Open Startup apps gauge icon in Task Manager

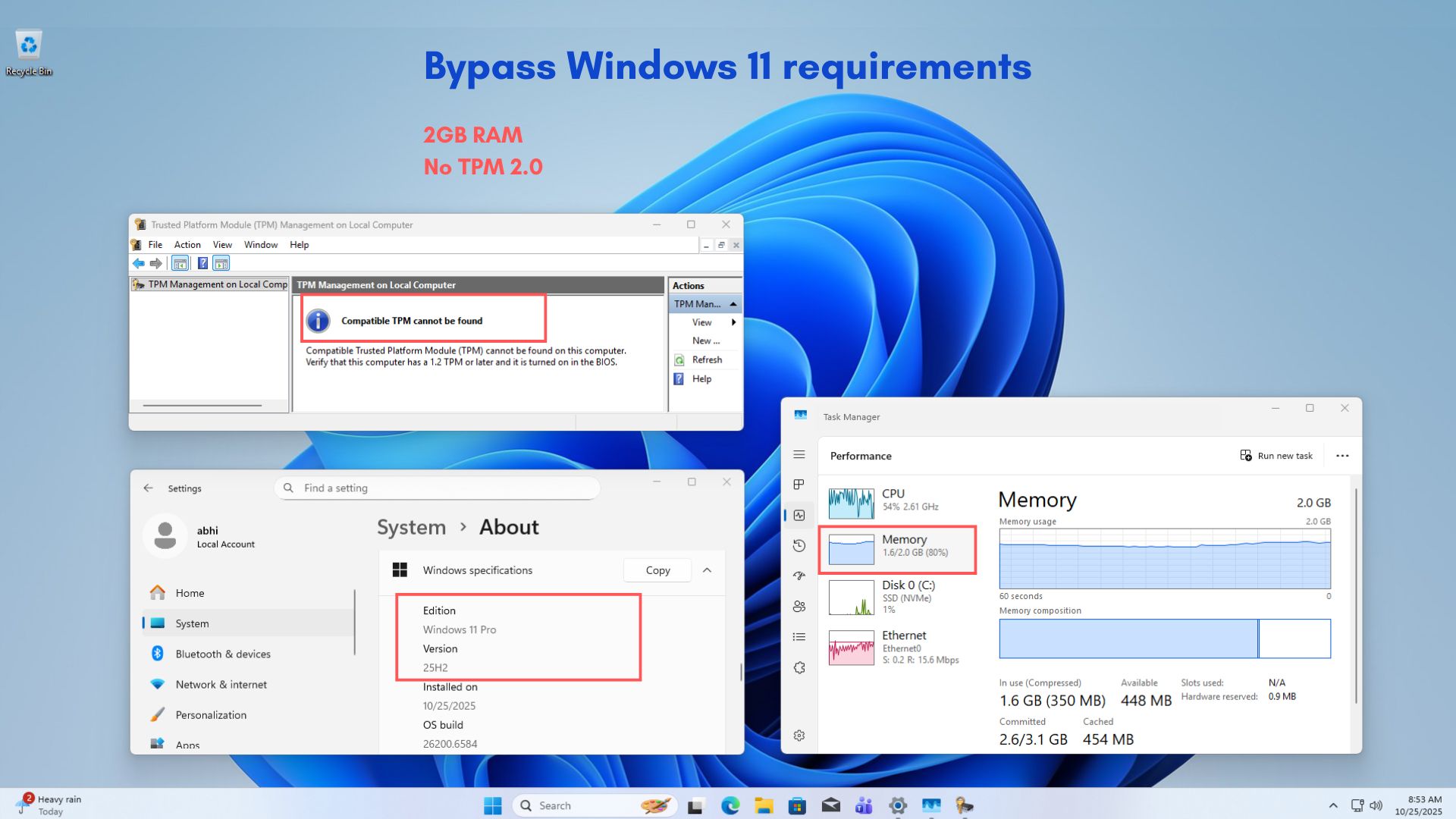(x=799, y=576)
